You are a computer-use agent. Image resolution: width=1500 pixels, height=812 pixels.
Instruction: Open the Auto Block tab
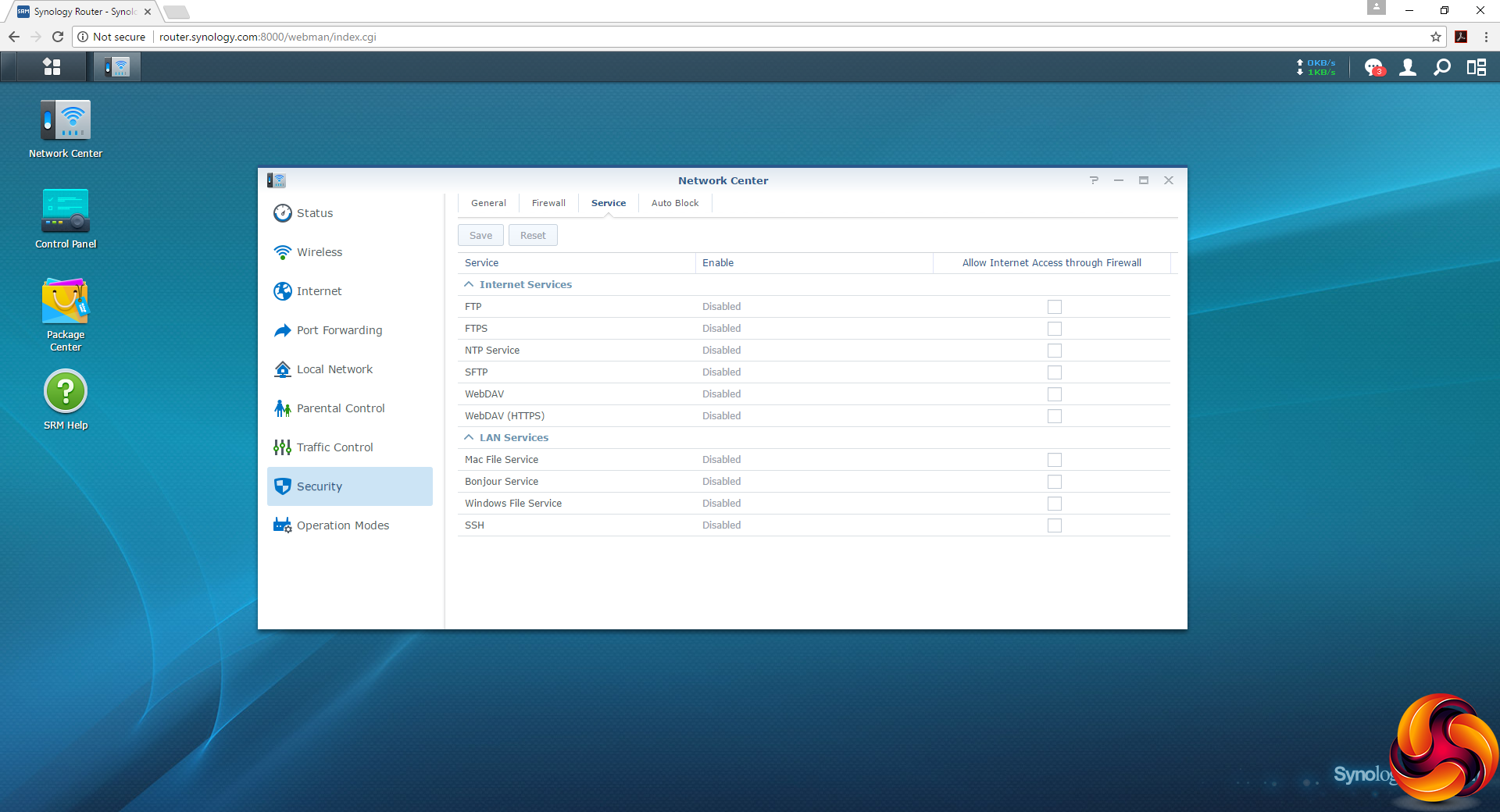point(675,203)
